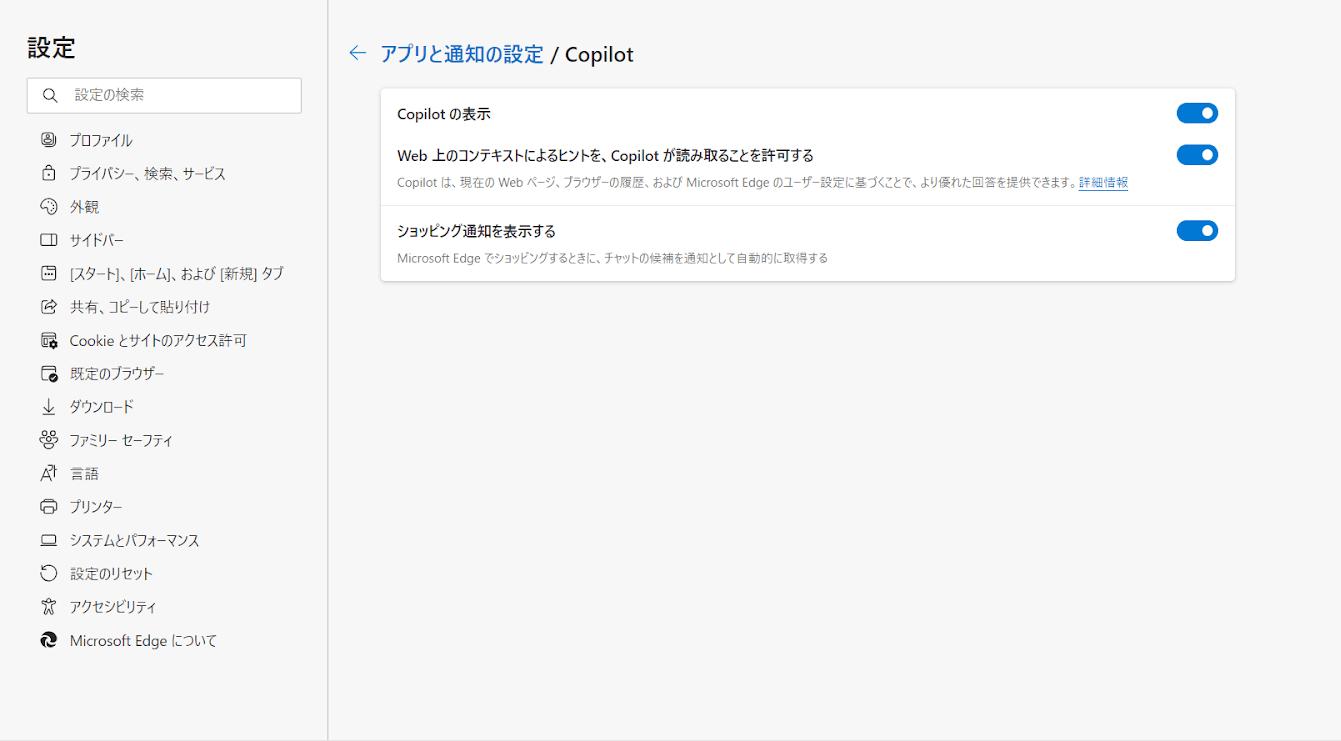
Task: Click the 外観 (Appearance) paint icon
Action: (49, 206)
